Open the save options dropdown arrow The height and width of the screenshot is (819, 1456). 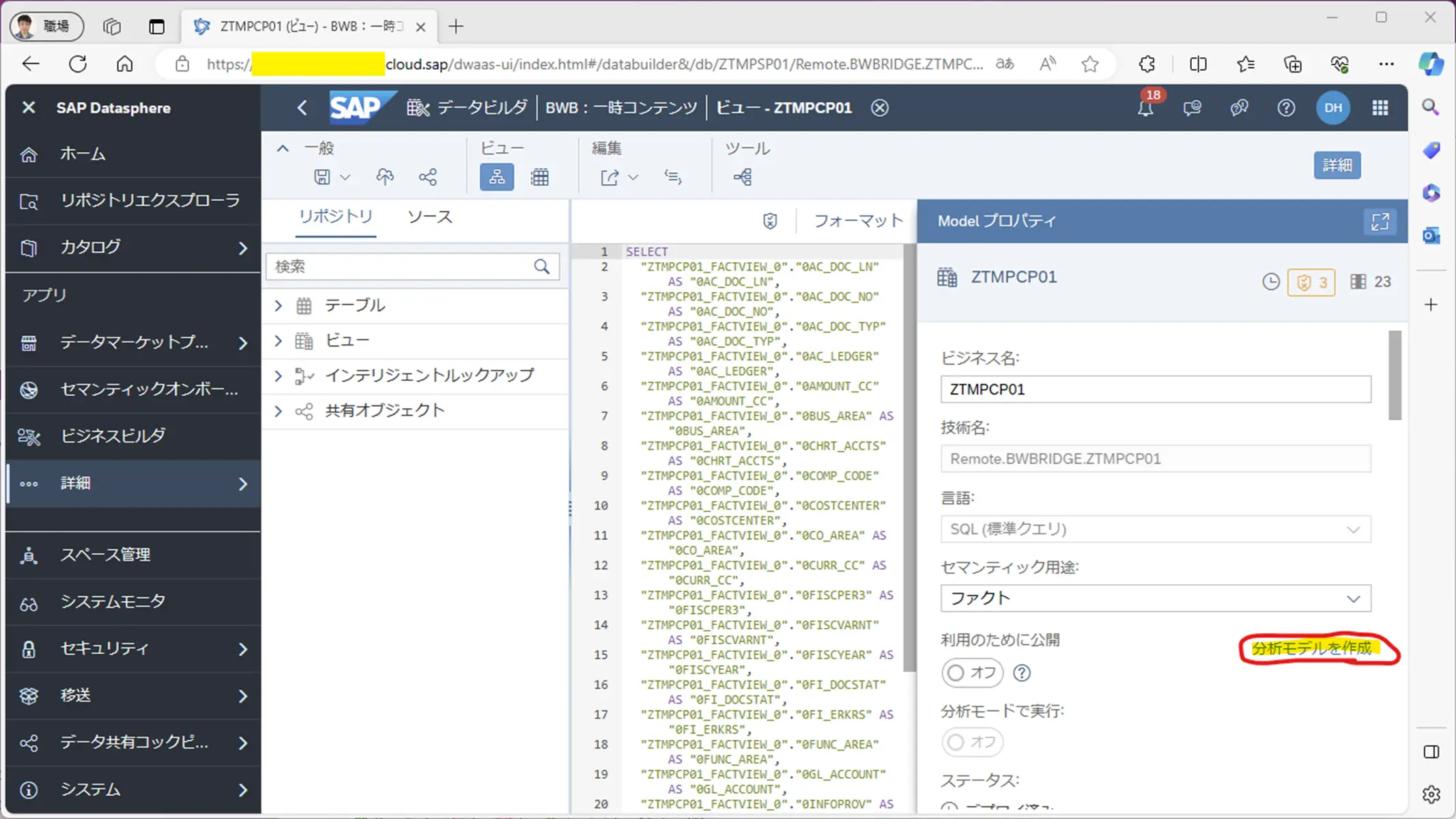(345, 177)
